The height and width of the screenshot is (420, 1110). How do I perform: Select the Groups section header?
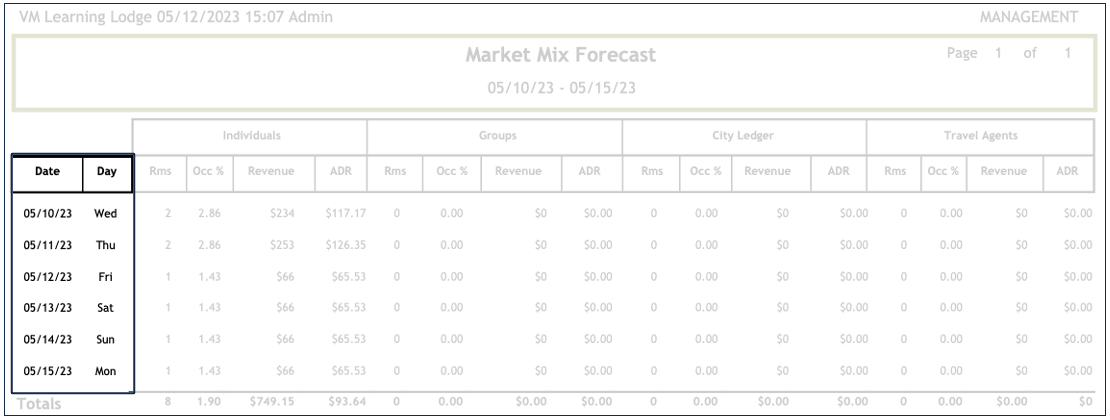point(494,133)
